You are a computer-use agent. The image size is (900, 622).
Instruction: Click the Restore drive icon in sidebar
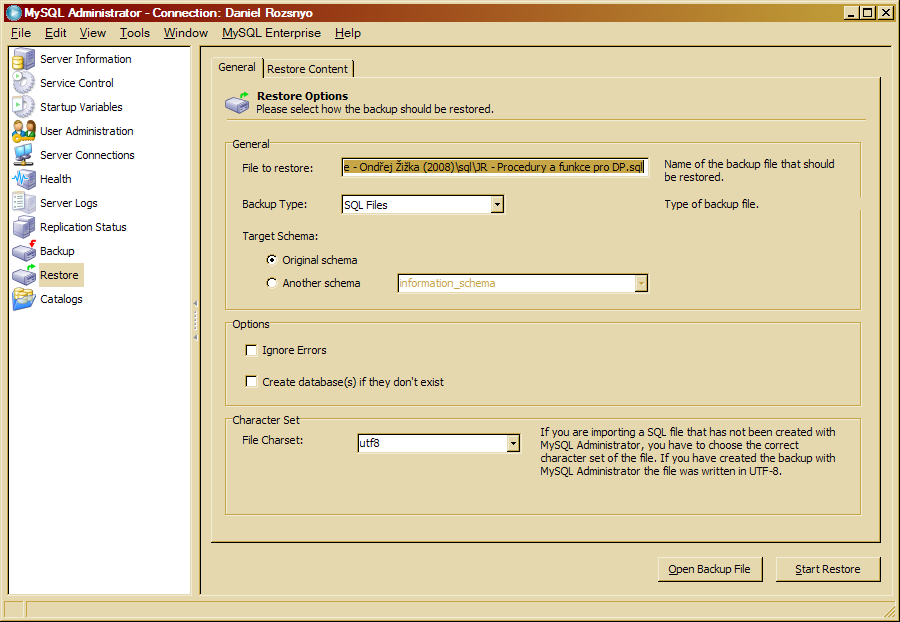(24, 275)
